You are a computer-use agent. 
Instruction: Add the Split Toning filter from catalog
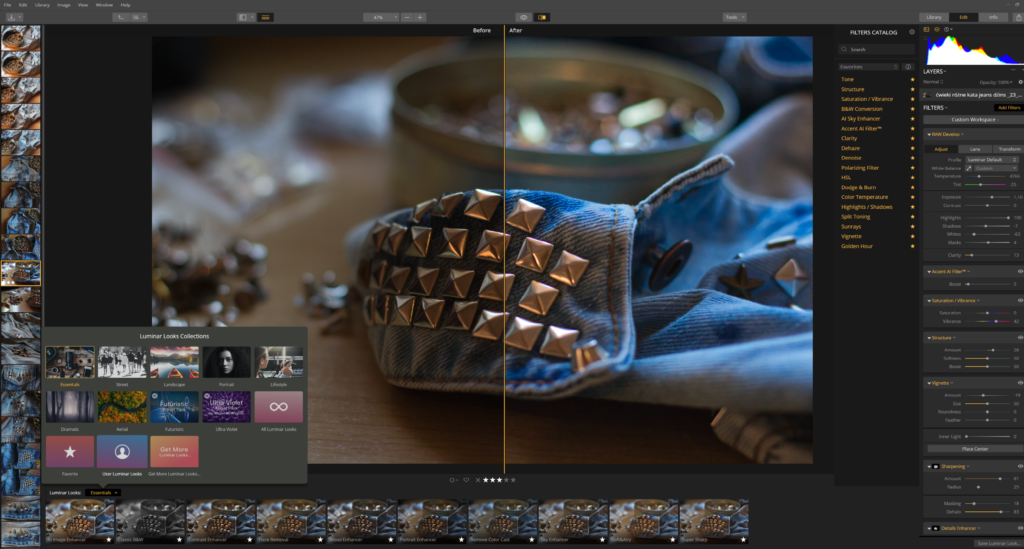coord(856,217)
